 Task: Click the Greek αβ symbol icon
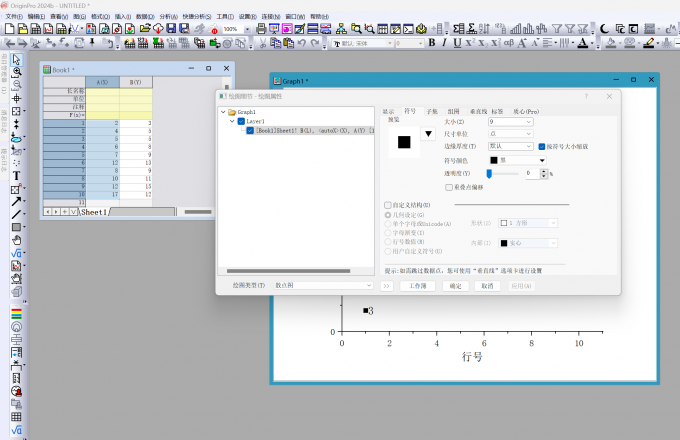click(x=509, y=42)
